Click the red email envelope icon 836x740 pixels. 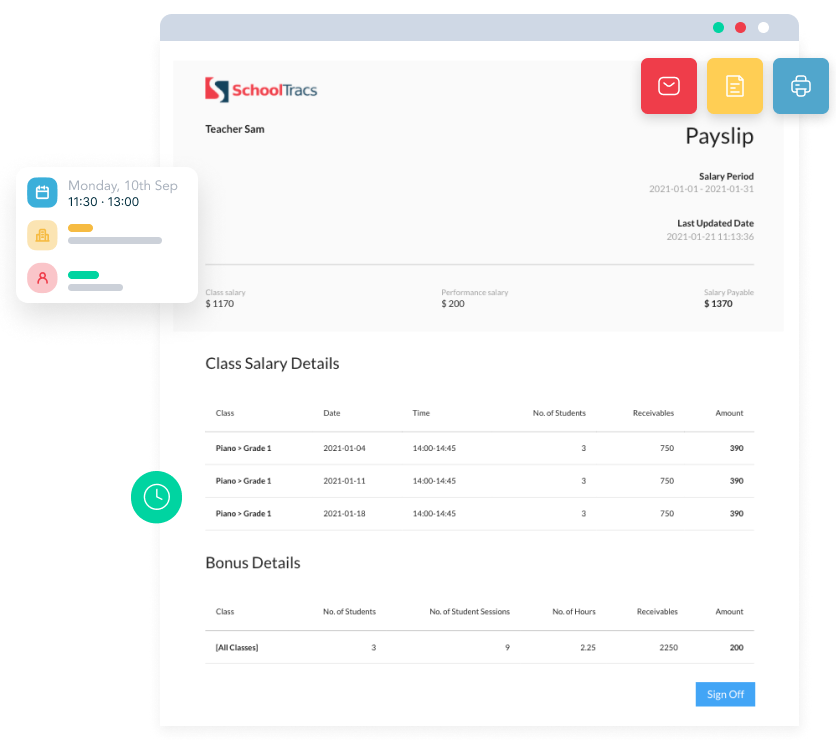tap(669, 86)
